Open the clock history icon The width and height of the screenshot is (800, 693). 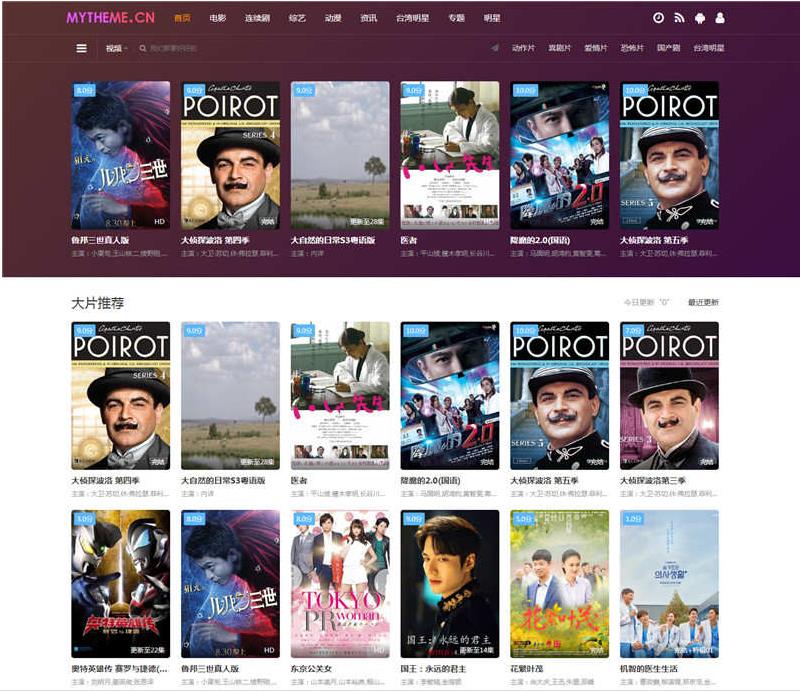658,18
